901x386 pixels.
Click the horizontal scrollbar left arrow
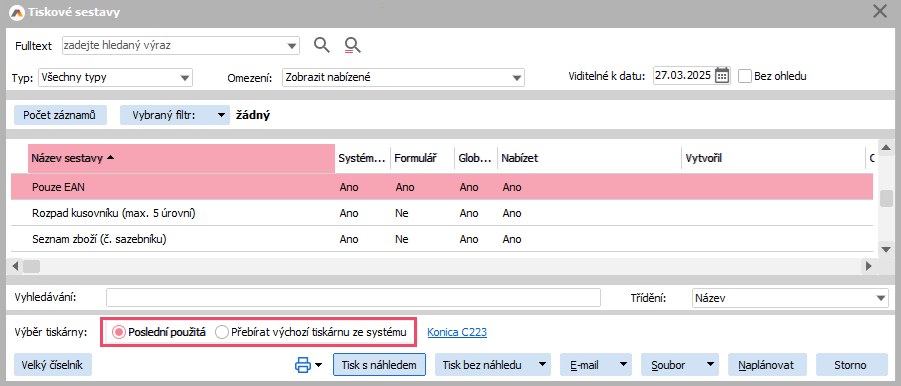pyautogui.click(x=16, y=266)
